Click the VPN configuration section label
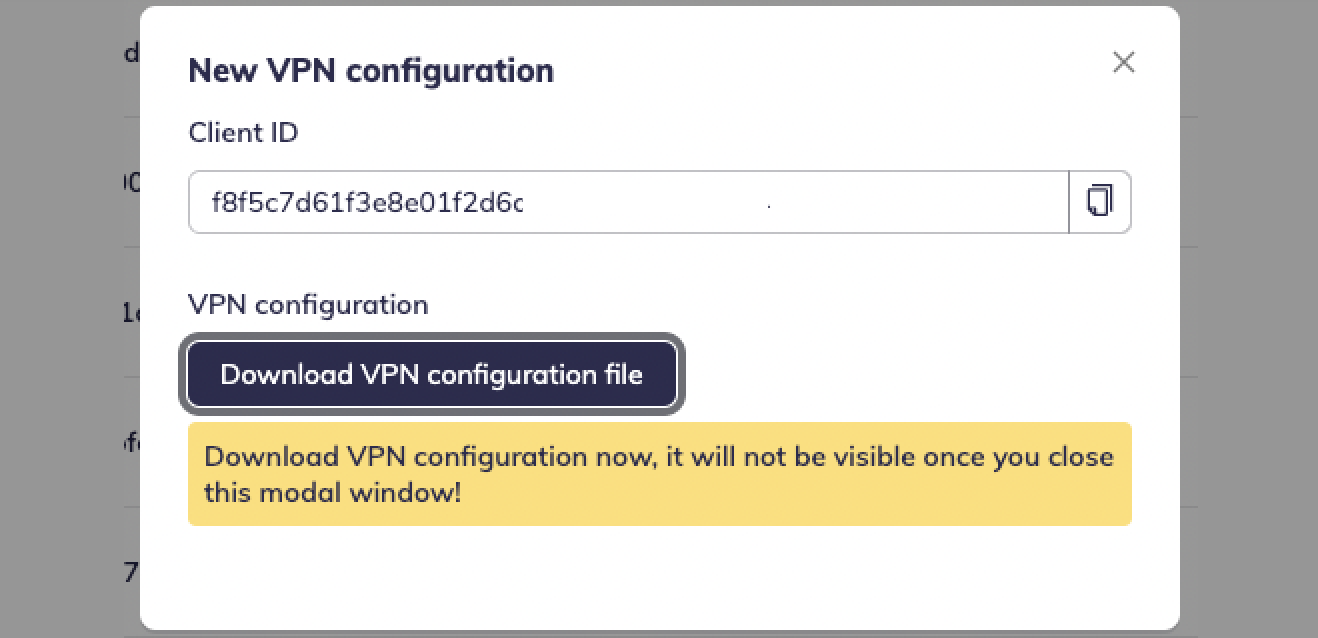This screenshot has width=1318, height=638. (308, 304)
